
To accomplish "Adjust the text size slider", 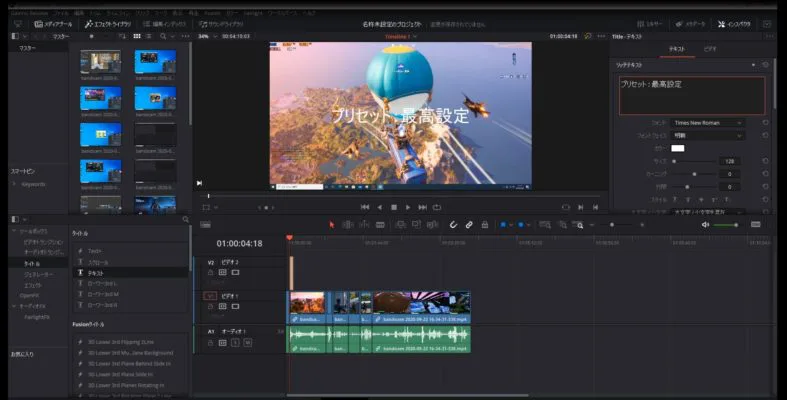I will click(x=694, y=161).
